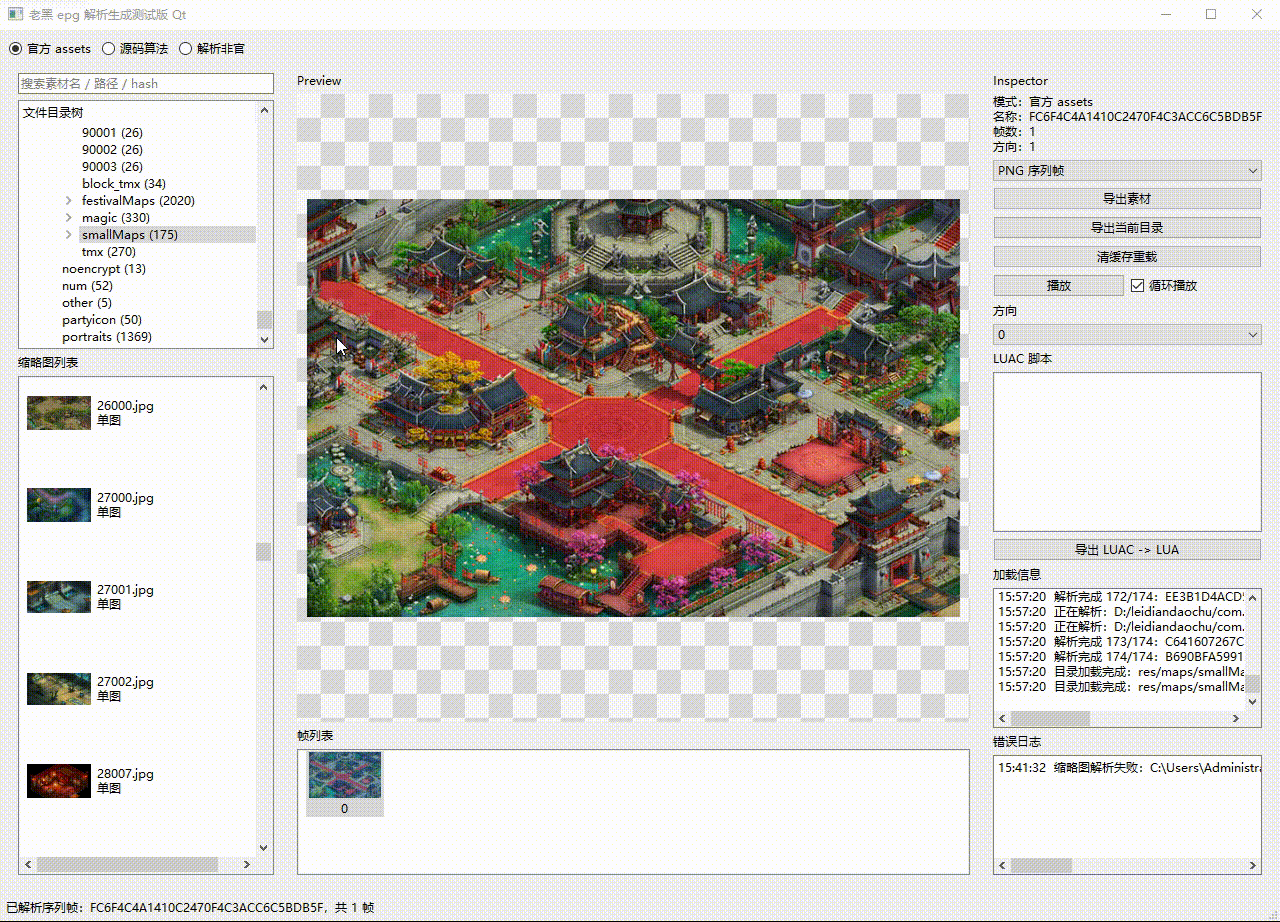The image size is (1280, 922).
Task: Click the 加载信息 log scroll-down arrow
Action: [x=1252, y=702]
